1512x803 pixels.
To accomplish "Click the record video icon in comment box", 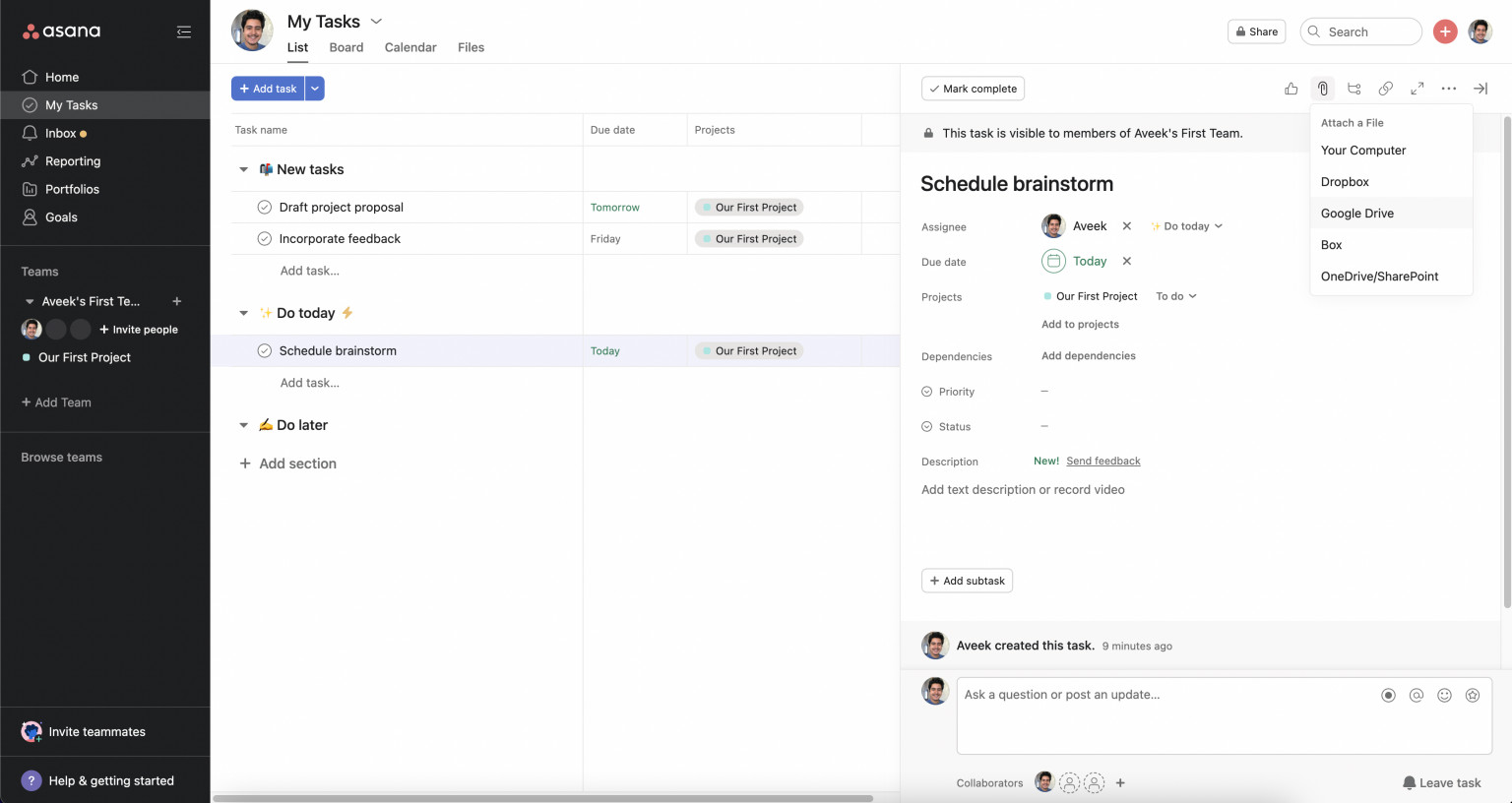I will [x=1388, y=696].
